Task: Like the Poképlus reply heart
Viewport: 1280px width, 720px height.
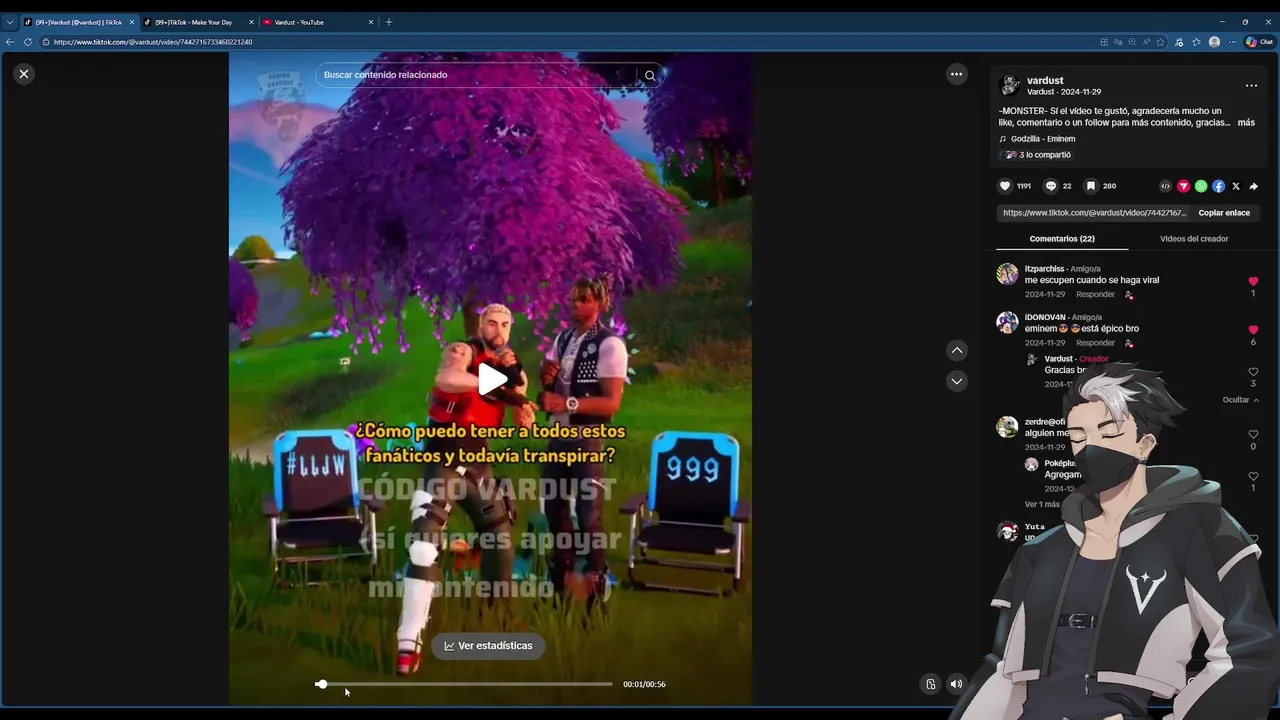Action: (x=1253, y=476)
